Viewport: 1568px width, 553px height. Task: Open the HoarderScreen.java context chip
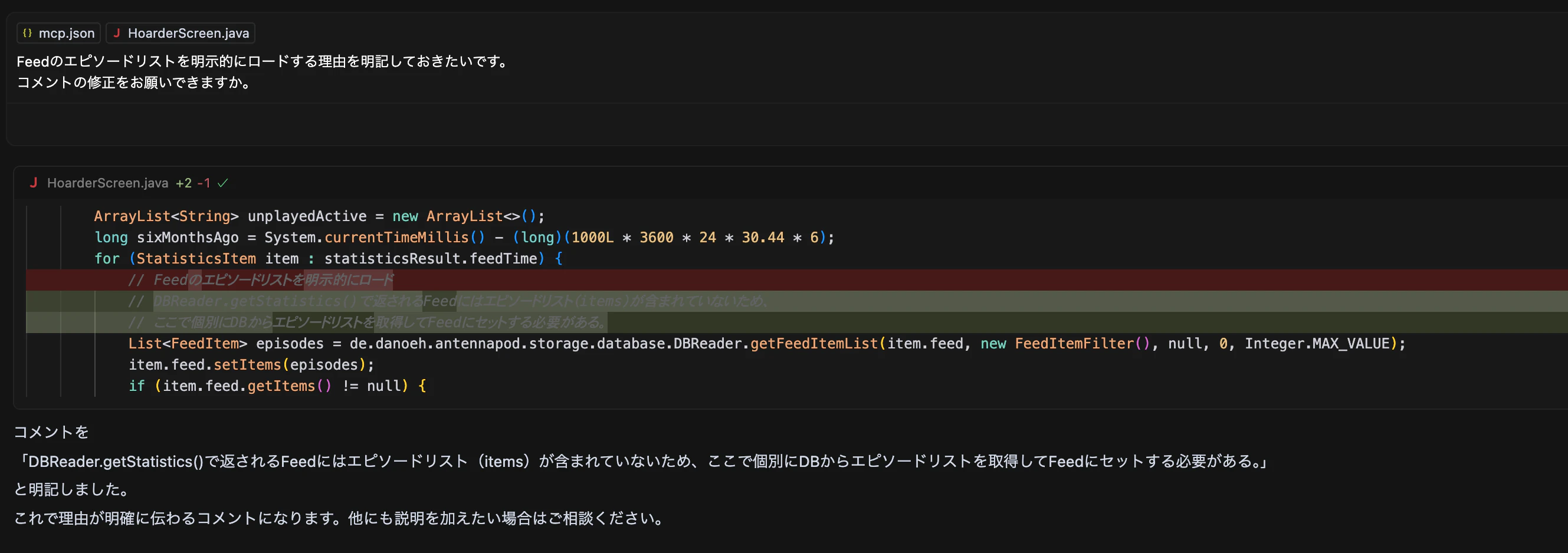(x=180, y=33)
